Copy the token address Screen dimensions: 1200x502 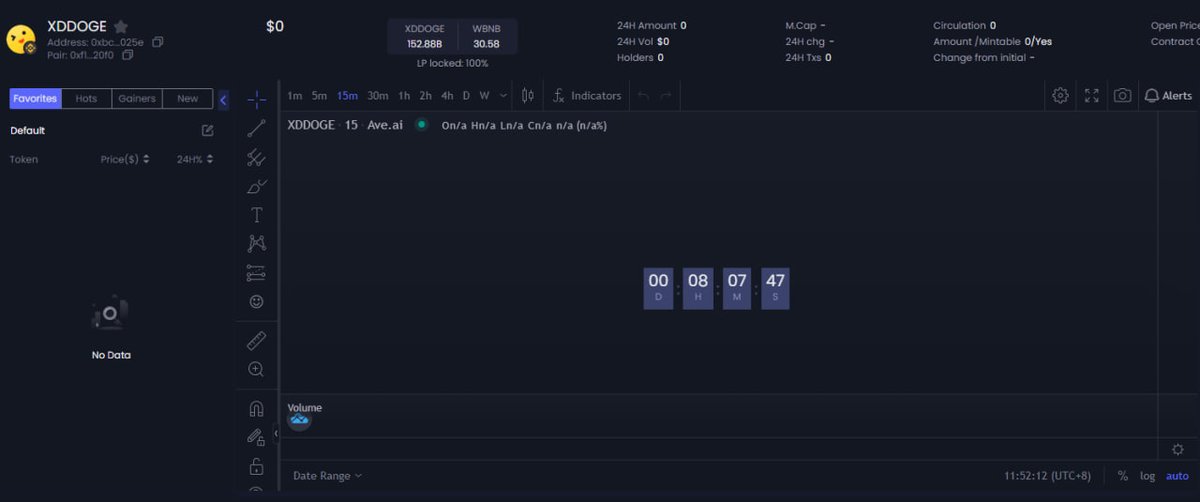tap(158, 42)
